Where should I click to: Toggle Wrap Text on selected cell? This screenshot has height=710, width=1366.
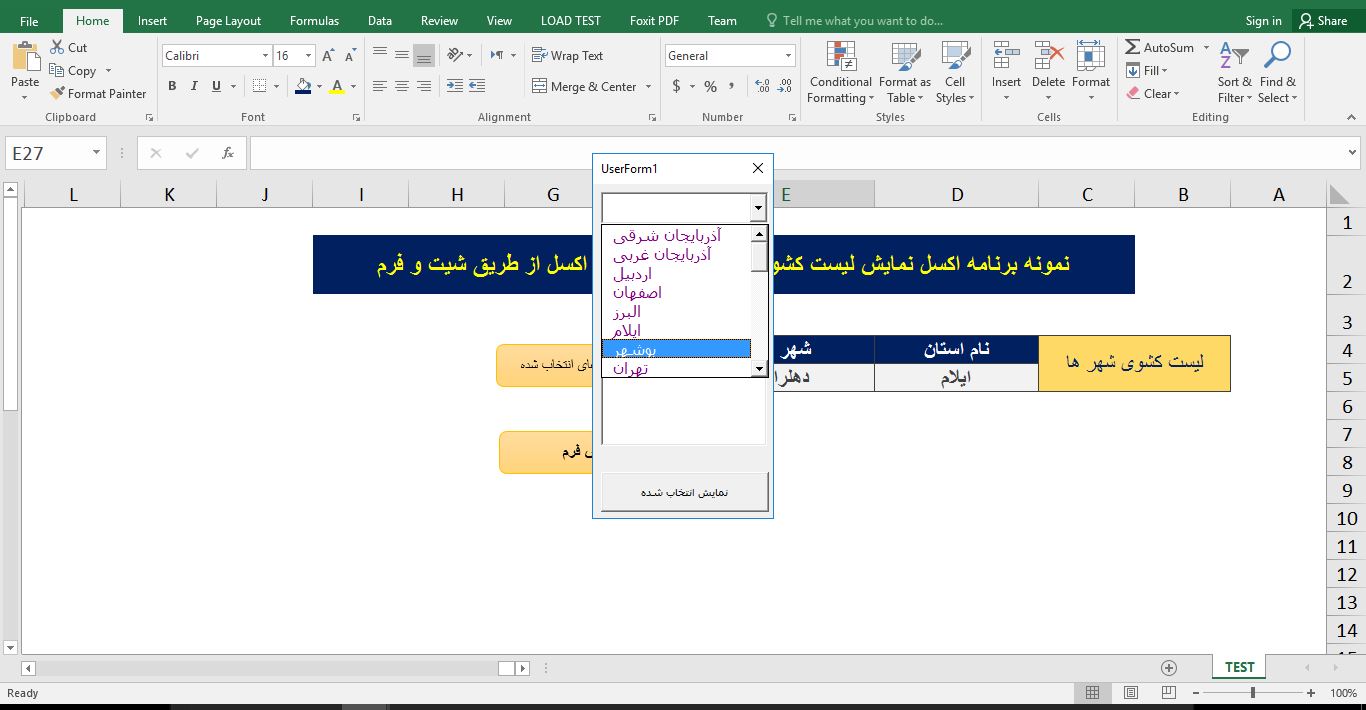tap(567, 56)
